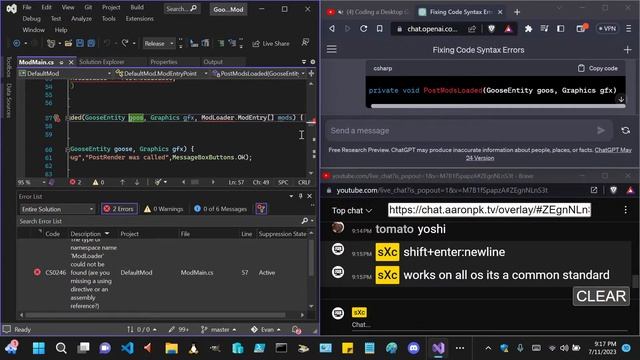Click the notifications bell in Visual Studio status bar
The width and height of the screenshot is (640, 360).
(297, 329)
